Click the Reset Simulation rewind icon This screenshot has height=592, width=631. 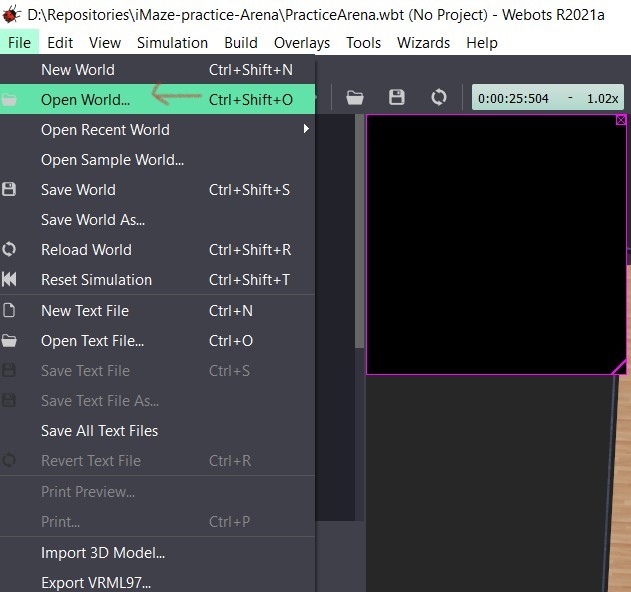click(x=9, y=279)
